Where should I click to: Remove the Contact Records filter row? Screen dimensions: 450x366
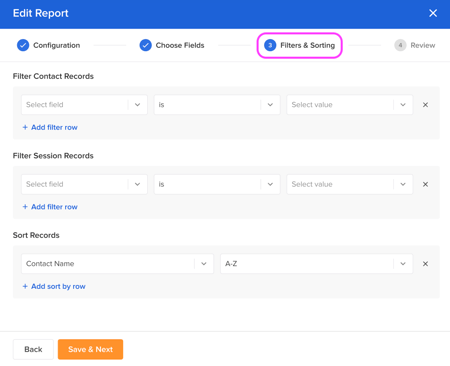(x=425, y=105)
